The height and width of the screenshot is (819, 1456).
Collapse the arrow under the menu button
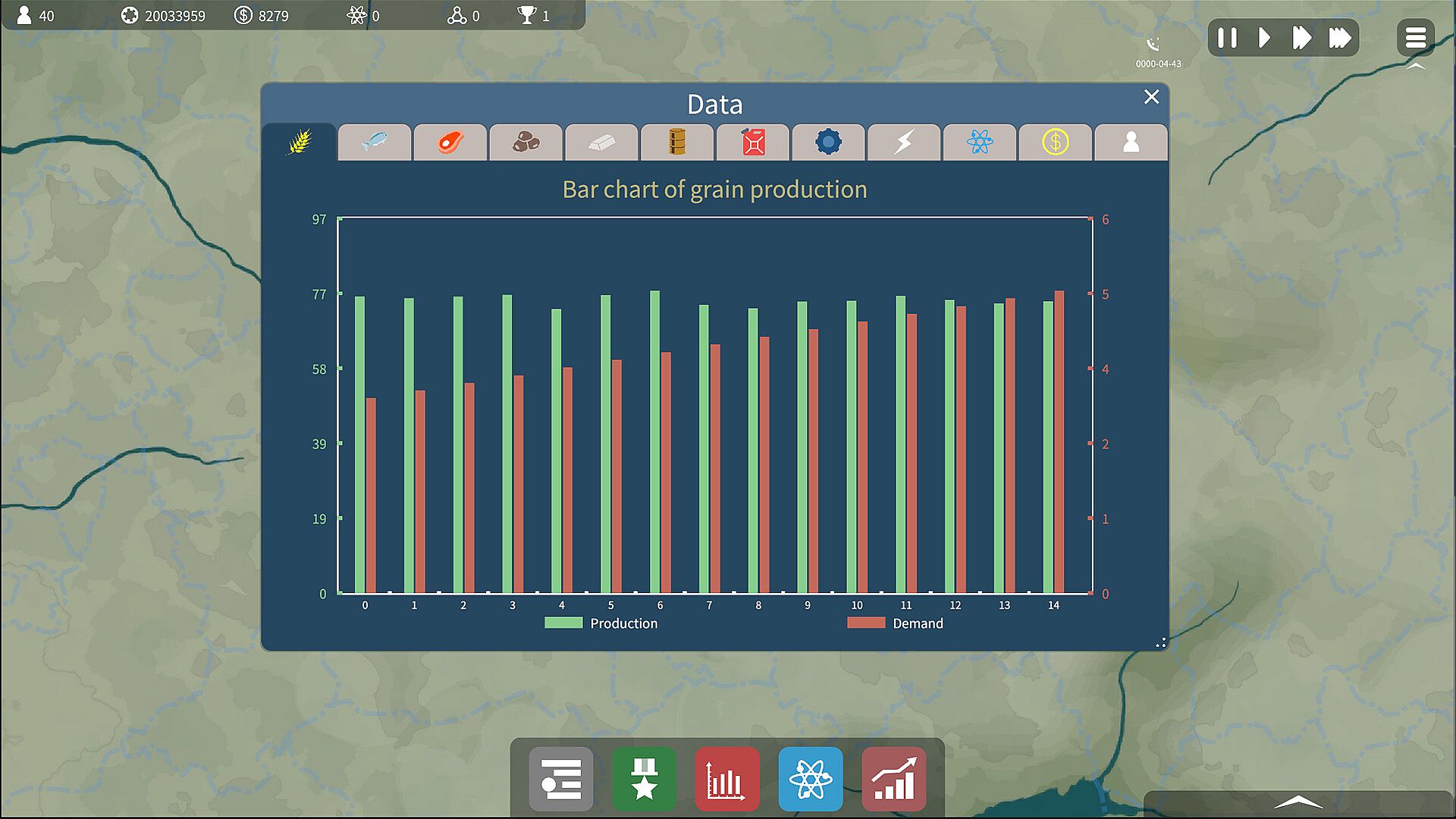tap(1416, 67)
